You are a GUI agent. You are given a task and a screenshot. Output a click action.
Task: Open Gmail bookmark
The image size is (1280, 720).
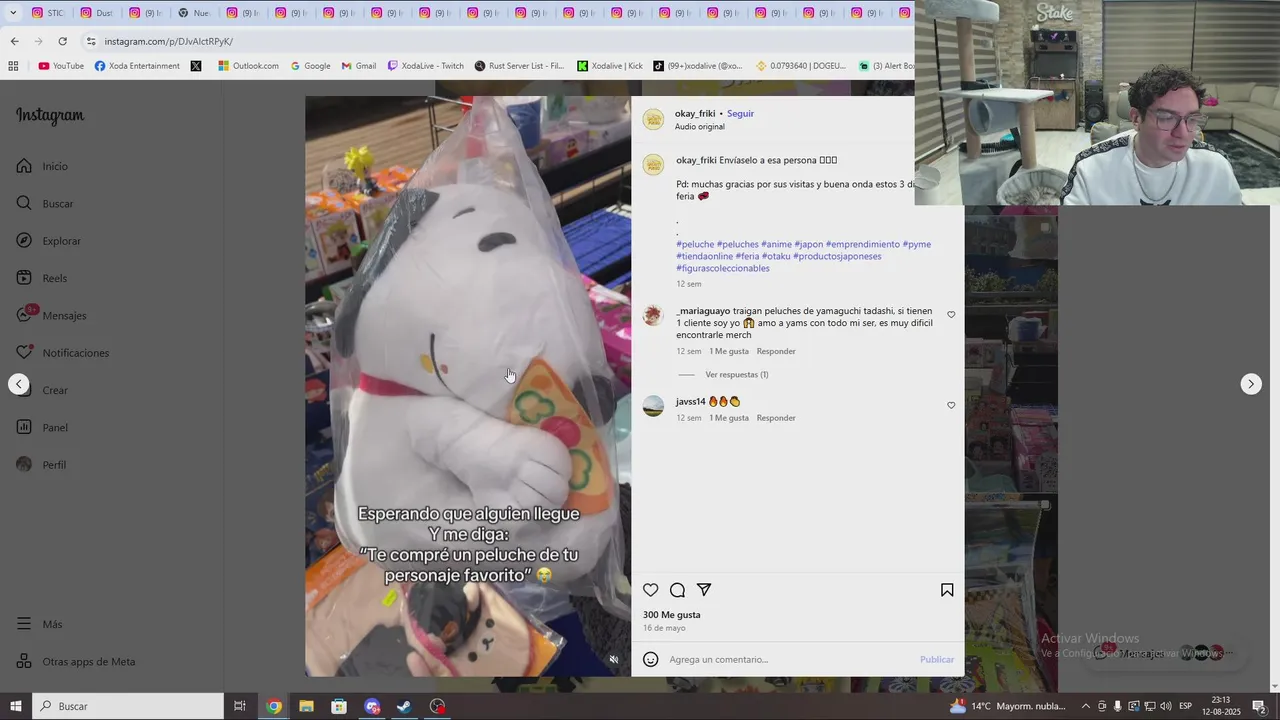click(358, 66)
